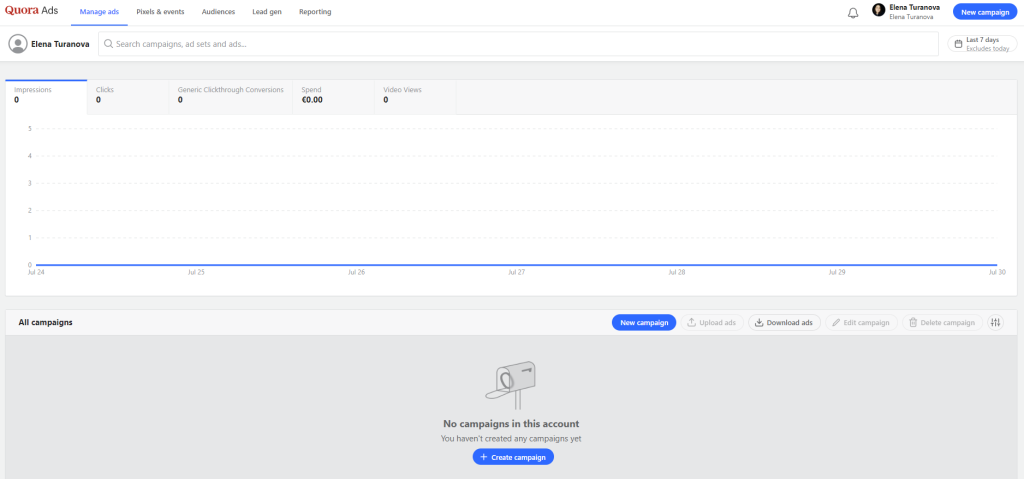Select the Video Views metric tab
The height and width of the screenshot is (479, 1024).
coord(416,95)
